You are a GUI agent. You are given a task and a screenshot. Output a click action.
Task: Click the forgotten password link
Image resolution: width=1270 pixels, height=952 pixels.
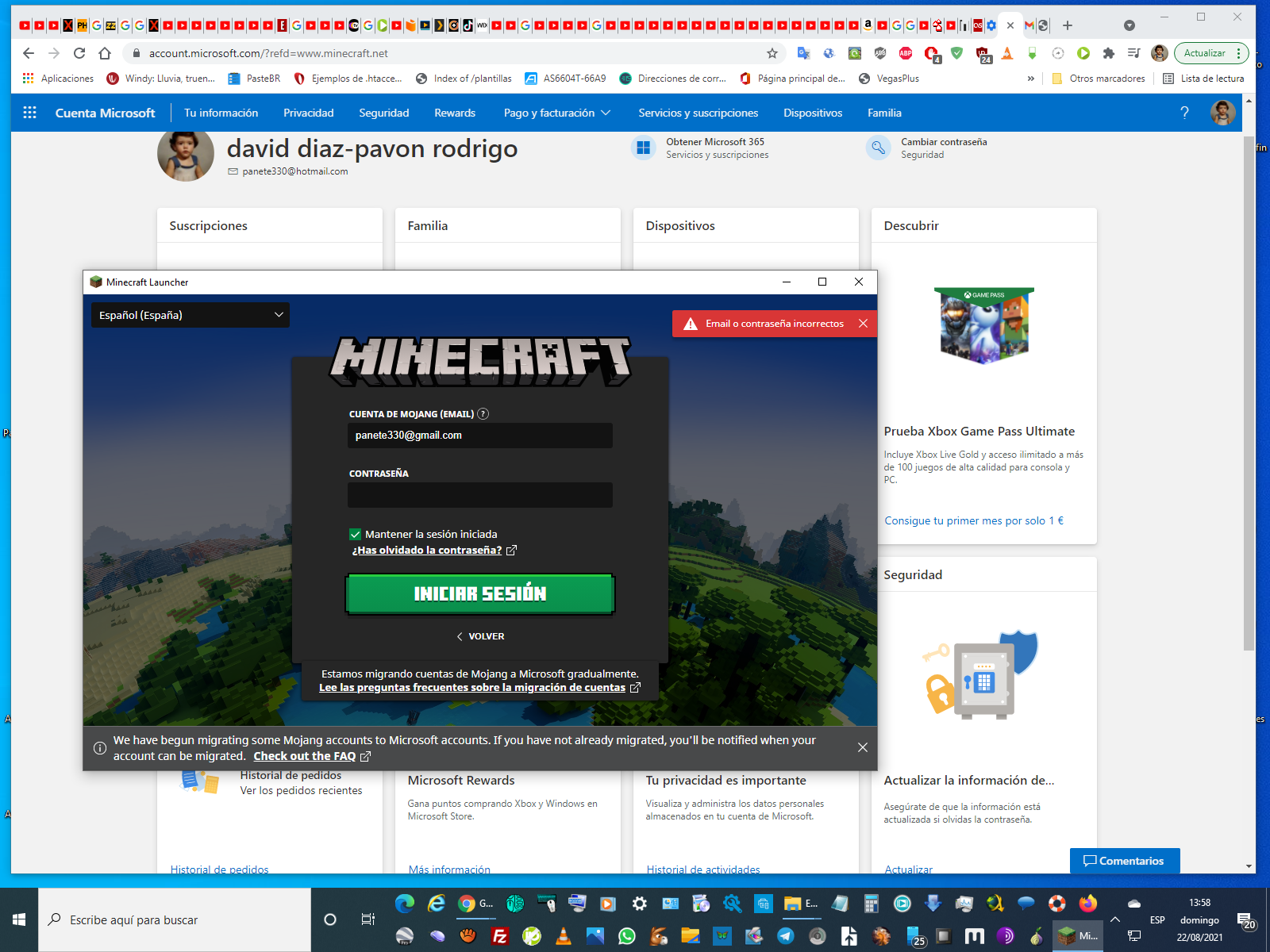427,551
